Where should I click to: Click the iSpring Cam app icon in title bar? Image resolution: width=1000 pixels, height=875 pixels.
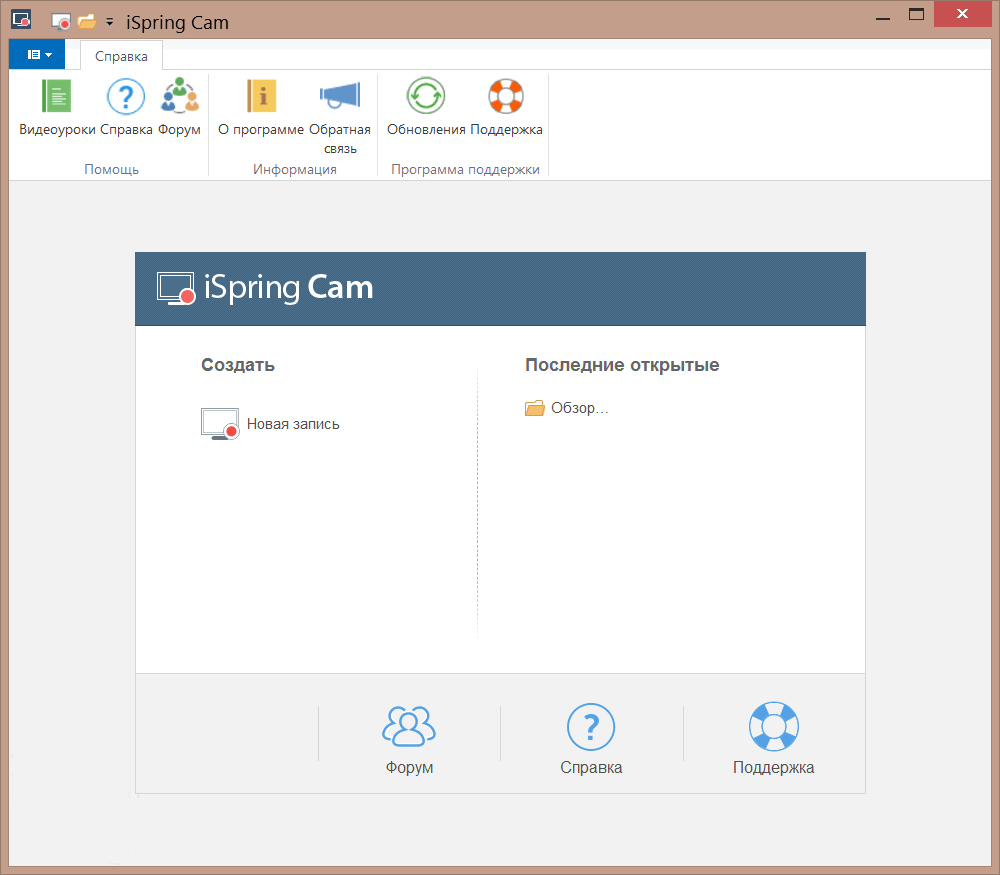click(x=21, y=20)
